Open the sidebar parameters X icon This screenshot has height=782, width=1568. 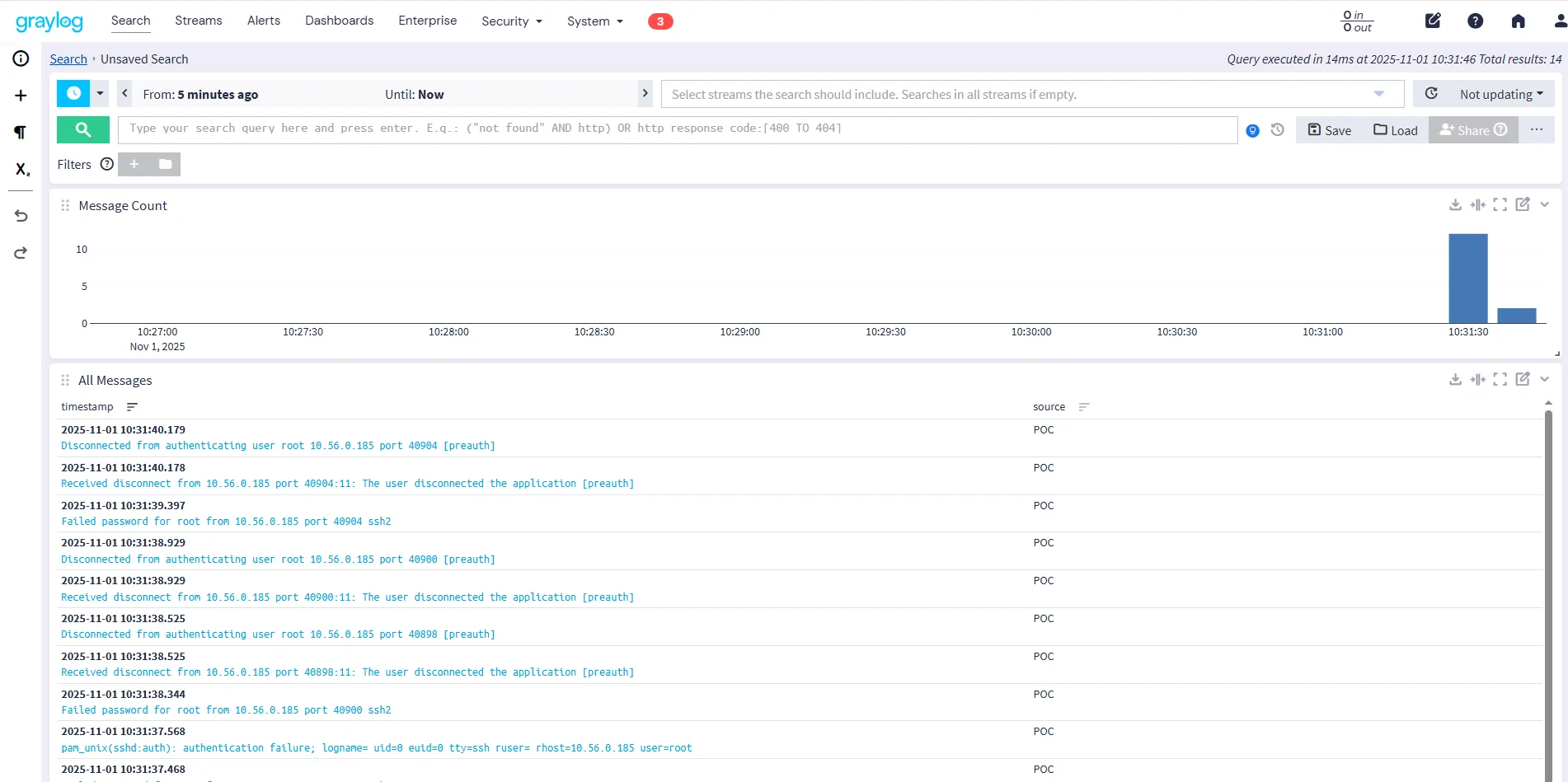[21, 169]
